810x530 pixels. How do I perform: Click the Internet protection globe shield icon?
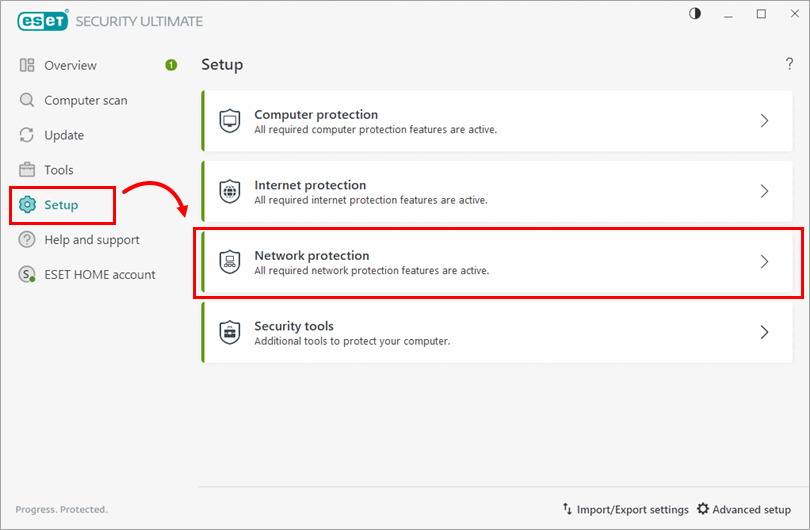pos(230,191)
